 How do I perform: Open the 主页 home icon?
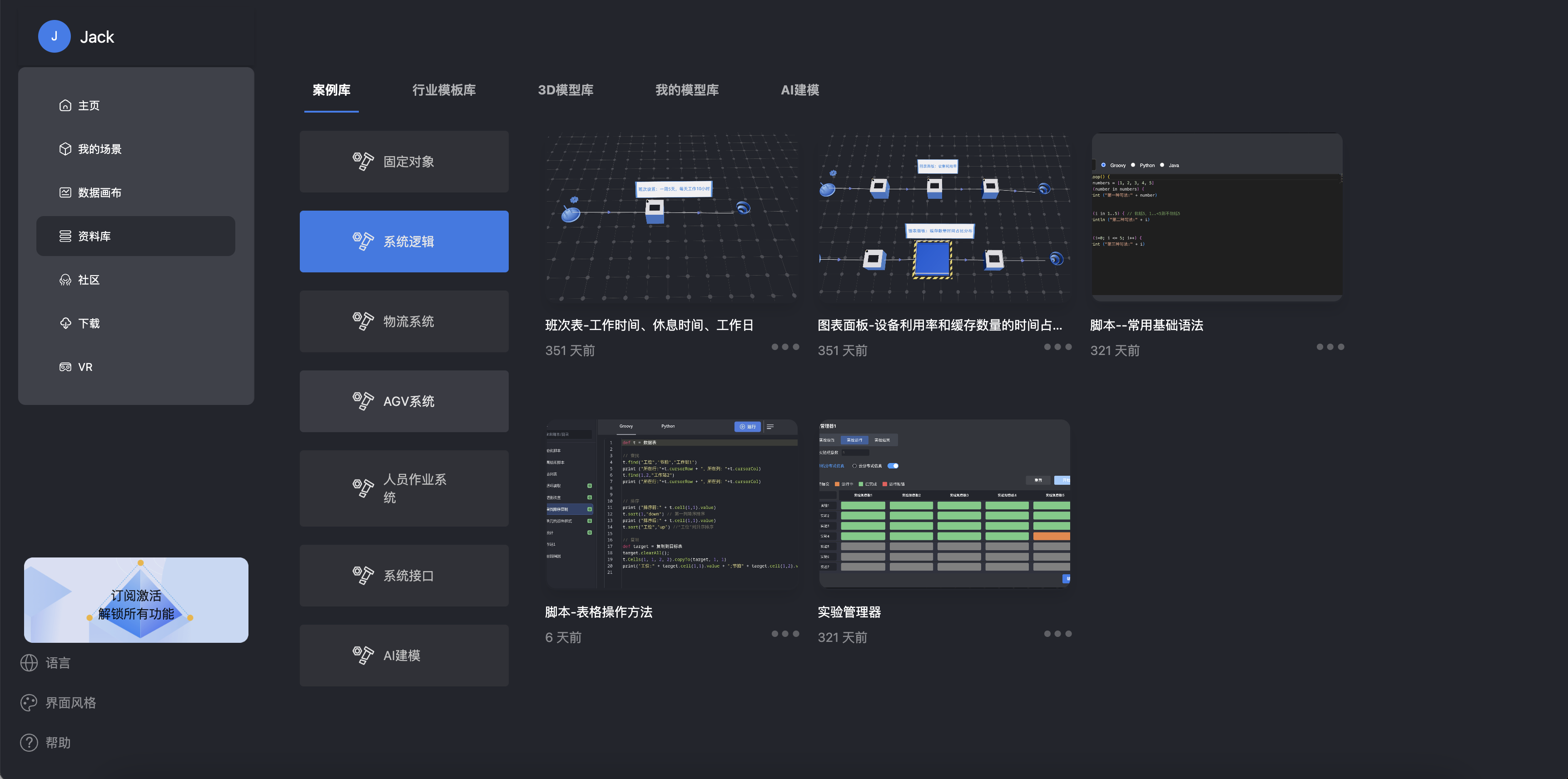(x=65, y=105)
